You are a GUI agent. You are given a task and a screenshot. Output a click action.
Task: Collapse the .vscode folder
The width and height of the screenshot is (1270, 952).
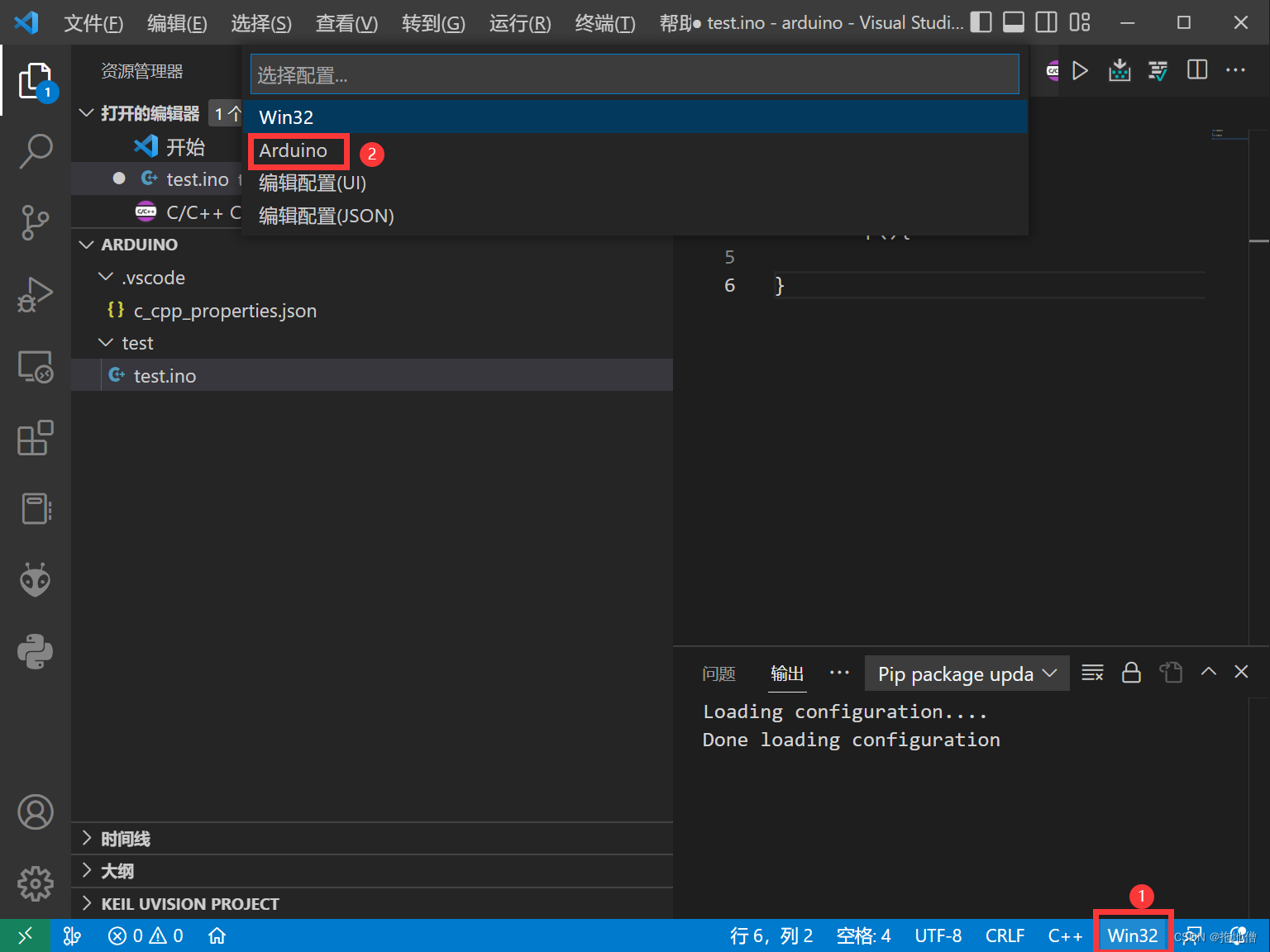pyautogui.click(x=106, y=277)
